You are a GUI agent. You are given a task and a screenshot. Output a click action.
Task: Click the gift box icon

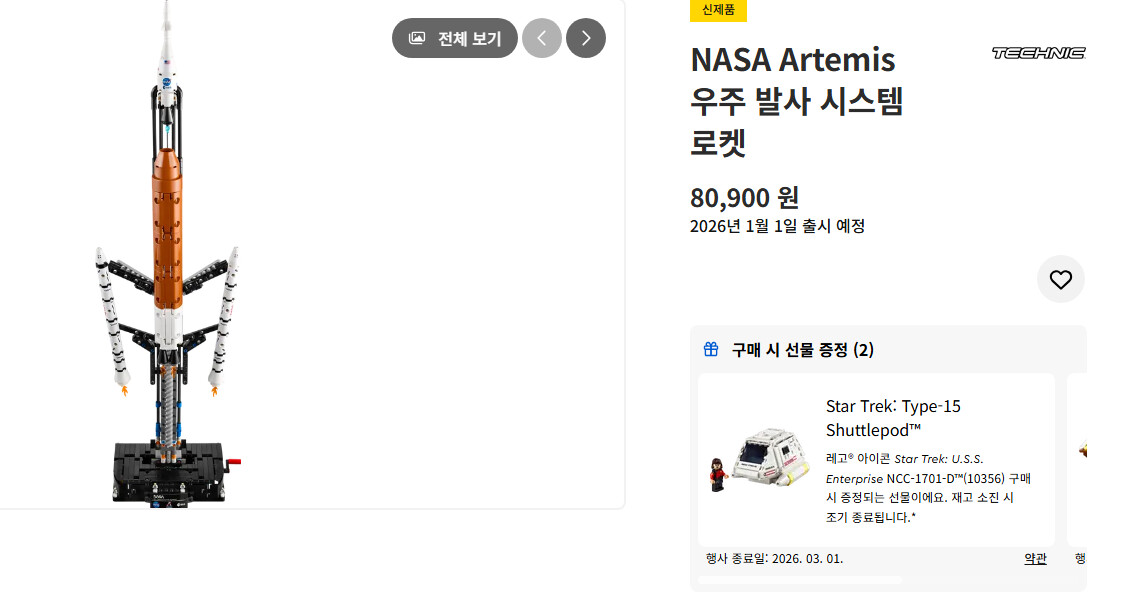(711, 349)
